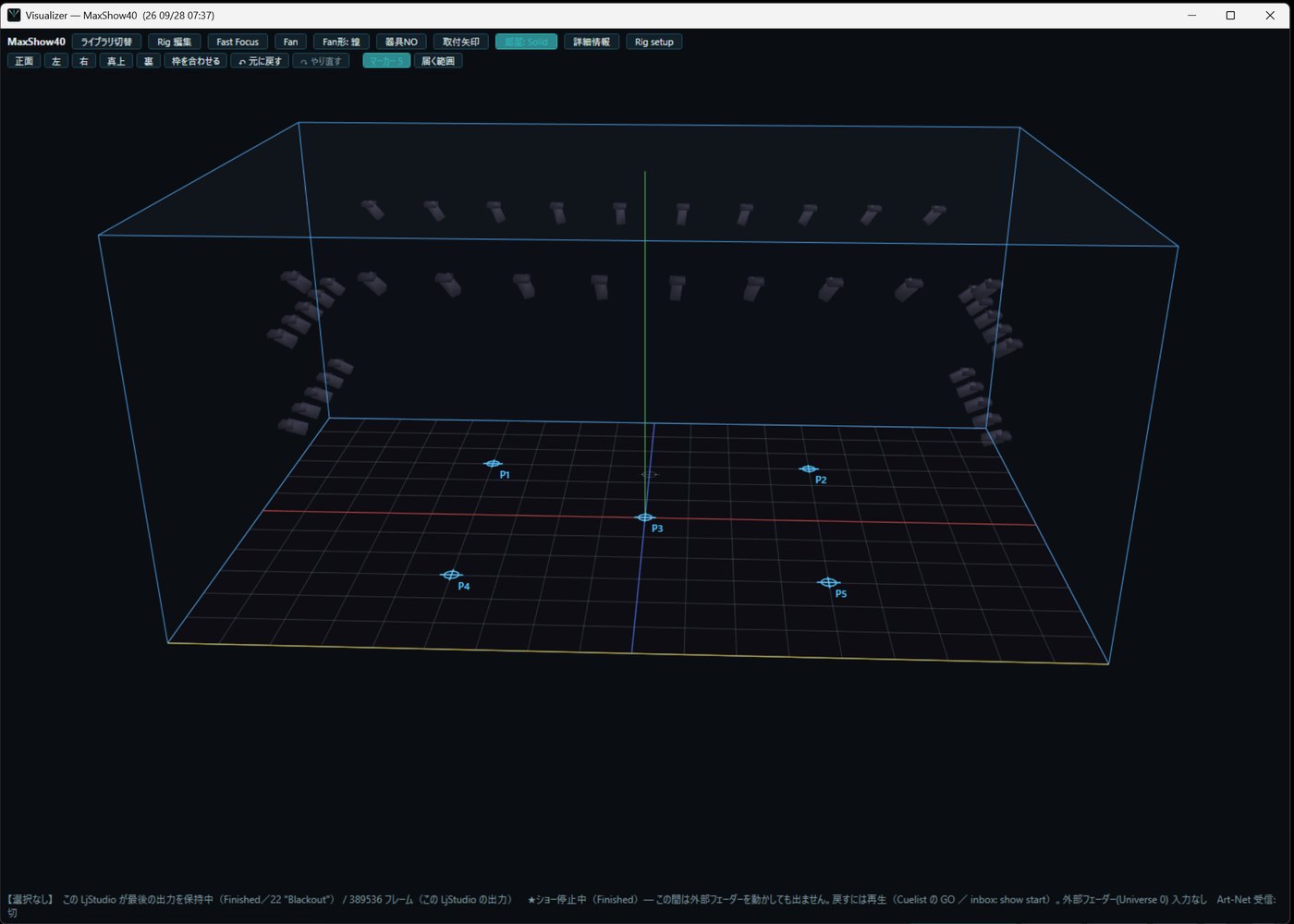Toggle the 取付矢印 arrows
The height and width of the screenshot is (924, 1294).
[460, 42]
